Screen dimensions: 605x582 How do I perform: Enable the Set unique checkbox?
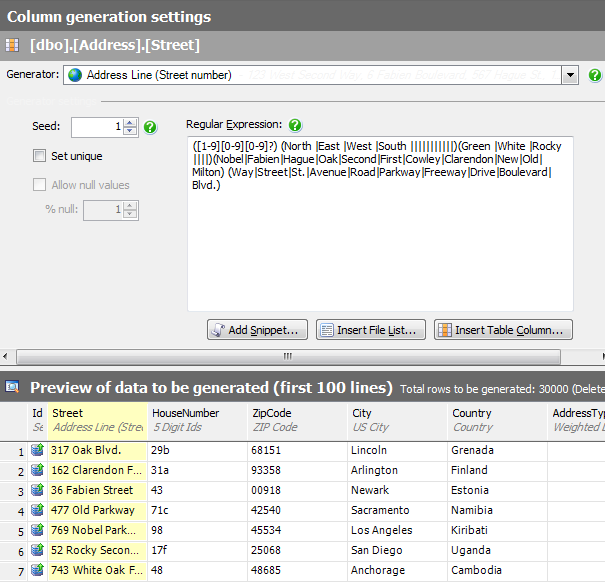click(40, 156)
